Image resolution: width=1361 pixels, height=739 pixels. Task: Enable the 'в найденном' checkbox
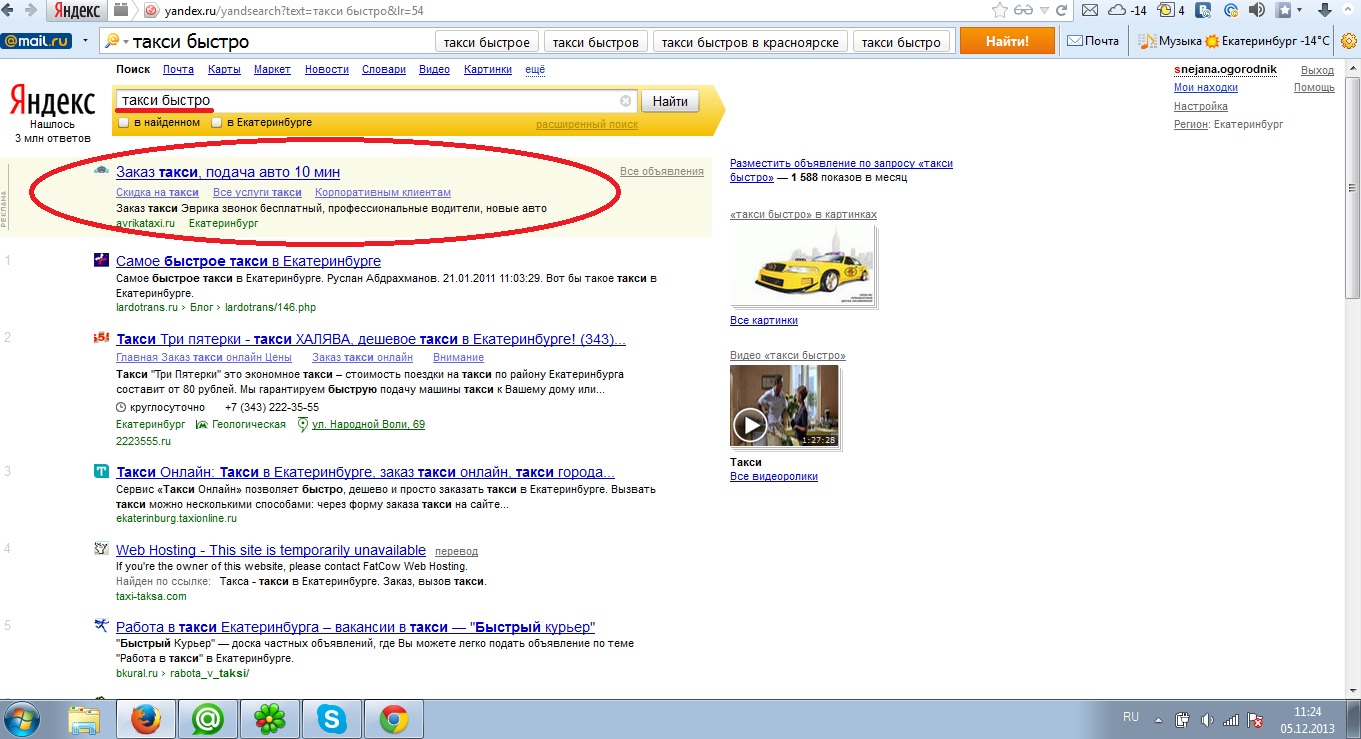coord(124,122)
